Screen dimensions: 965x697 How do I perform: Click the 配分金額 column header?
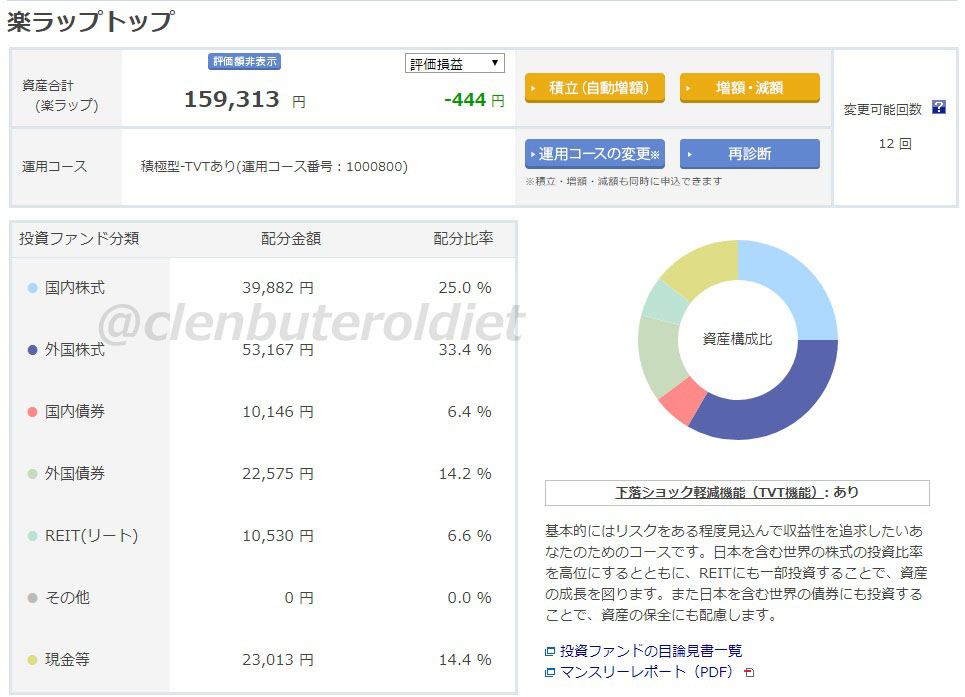(290, 239)
